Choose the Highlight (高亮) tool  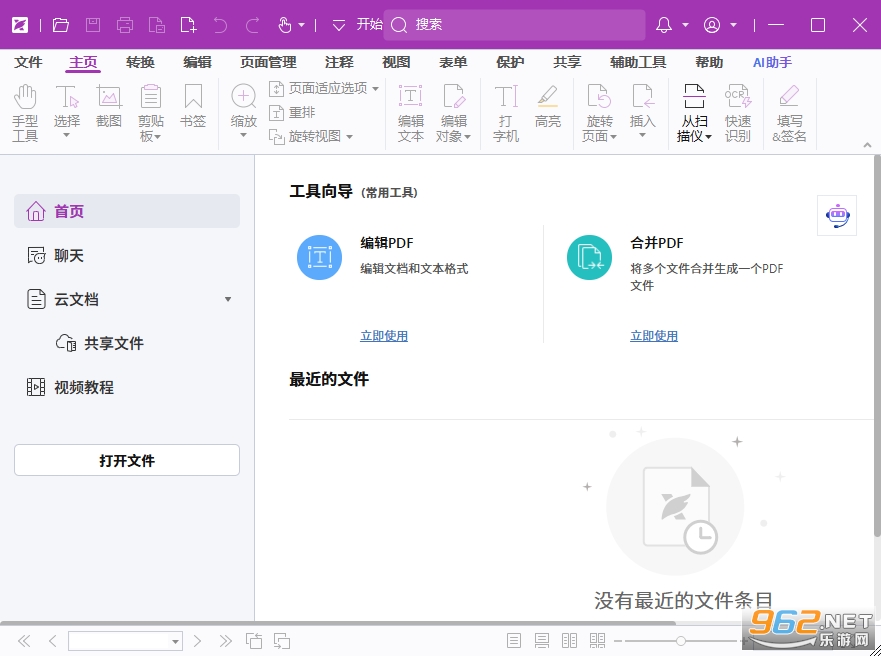548,106
